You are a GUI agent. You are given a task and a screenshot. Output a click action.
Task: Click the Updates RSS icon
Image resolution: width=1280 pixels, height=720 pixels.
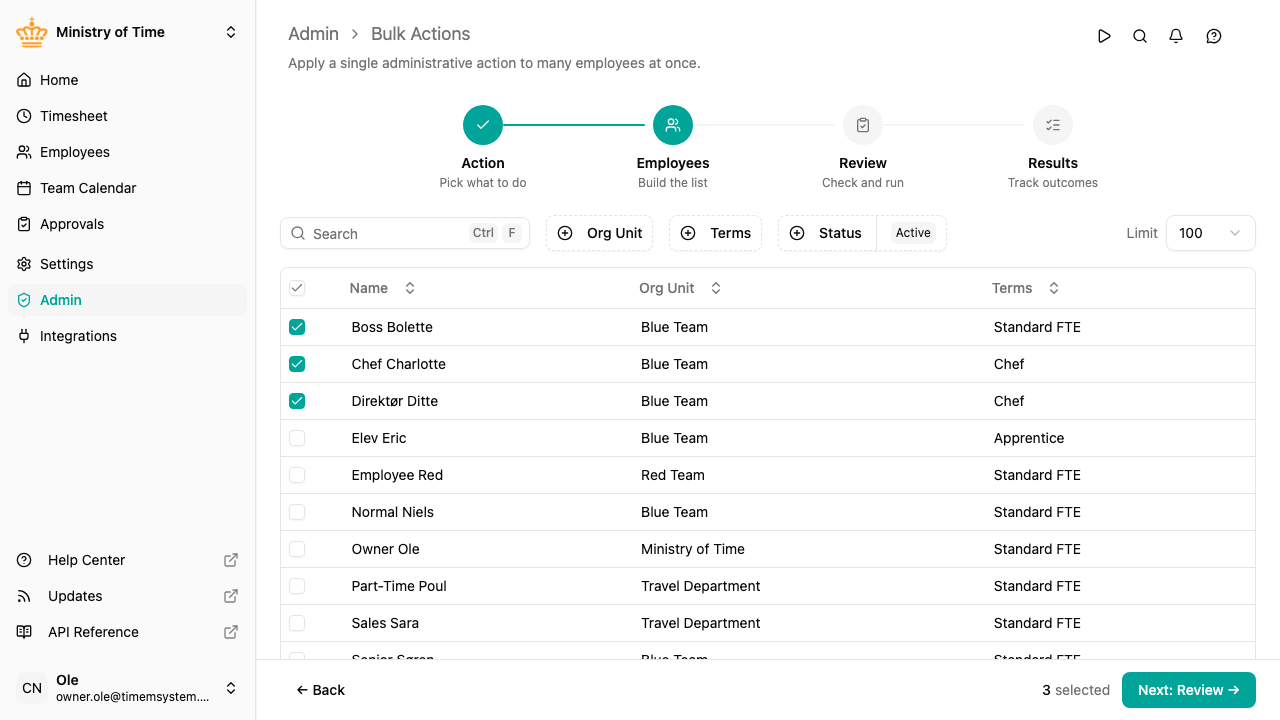click(x=25, y=596)
